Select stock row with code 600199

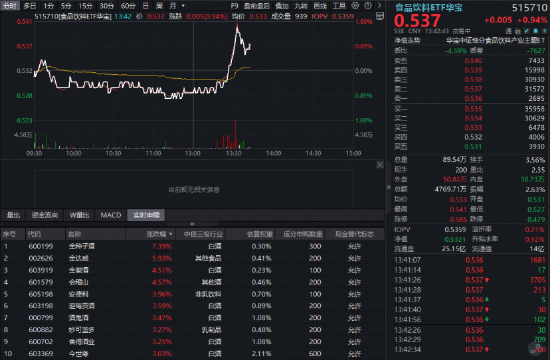pos(192,246)
